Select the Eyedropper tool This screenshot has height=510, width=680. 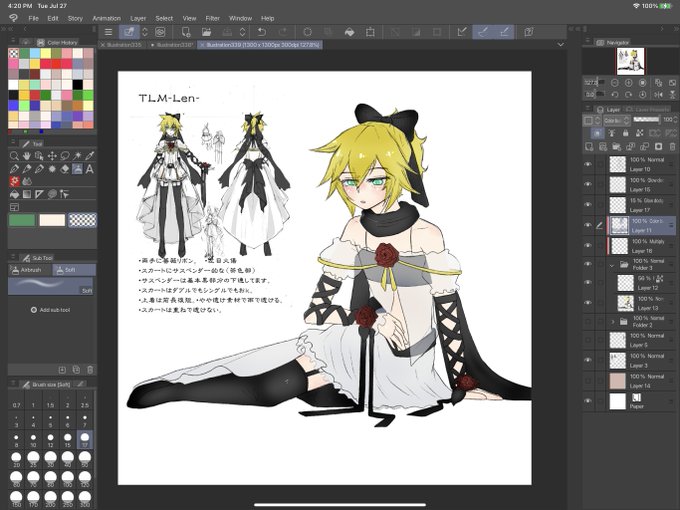click(90, 156)
